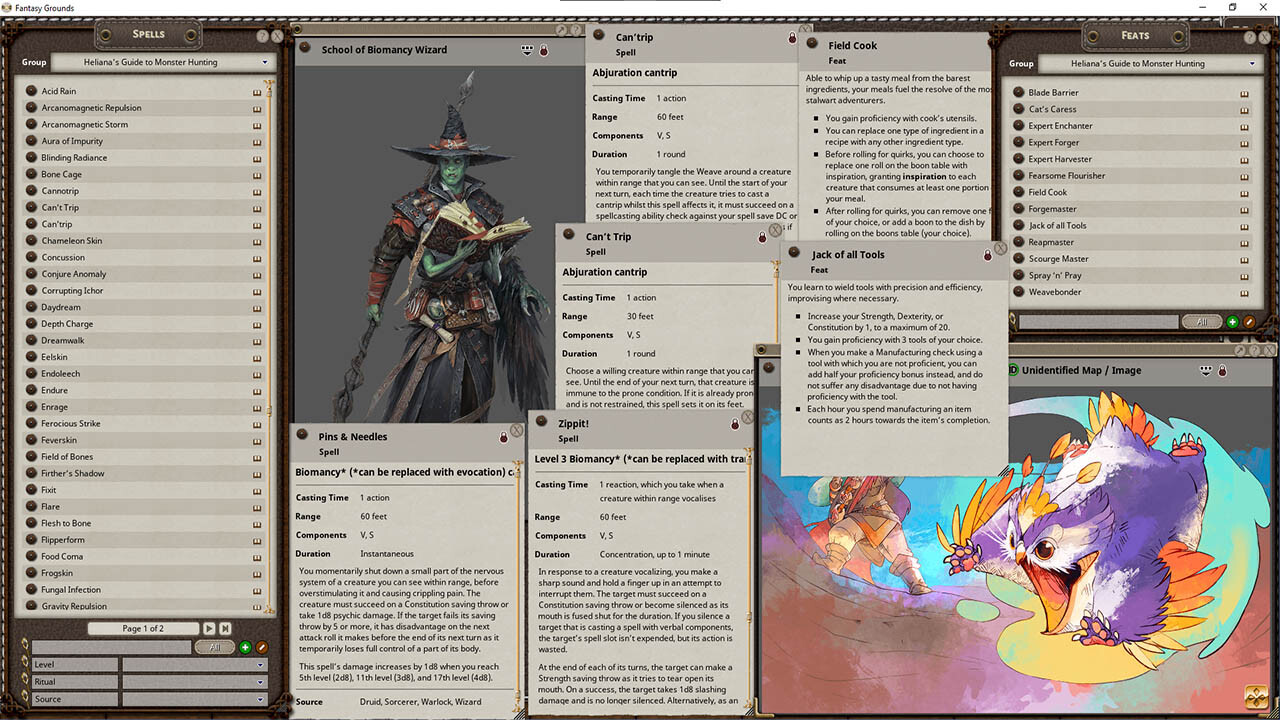
Task: Click the green plus to add a new spell
Action: click(245, 647)
